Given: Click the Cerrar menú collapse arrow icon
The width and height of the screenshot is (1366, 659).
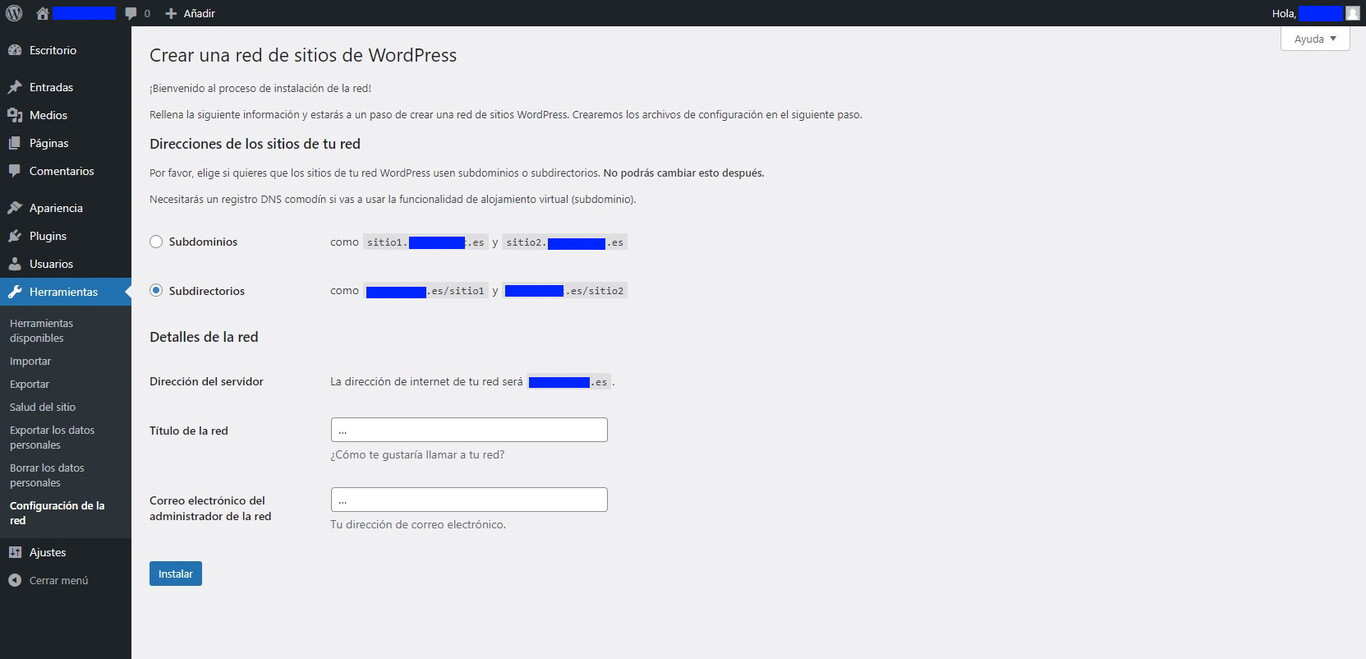Looking at the screenshot, I should coord(15,580).
